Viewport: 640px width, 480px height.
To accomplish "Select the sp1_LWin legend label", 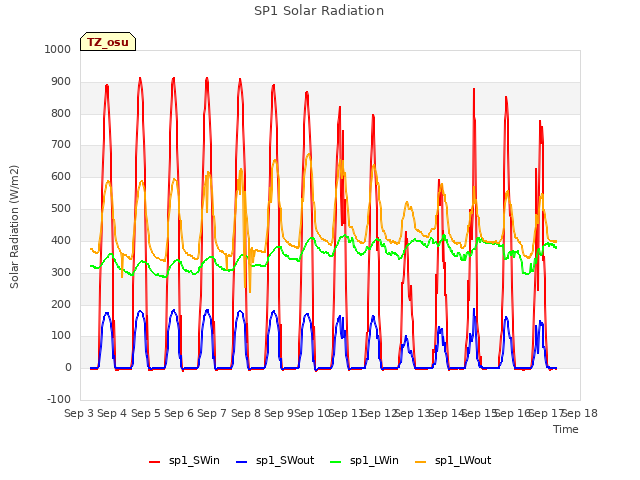I will (x=374, y=460).
